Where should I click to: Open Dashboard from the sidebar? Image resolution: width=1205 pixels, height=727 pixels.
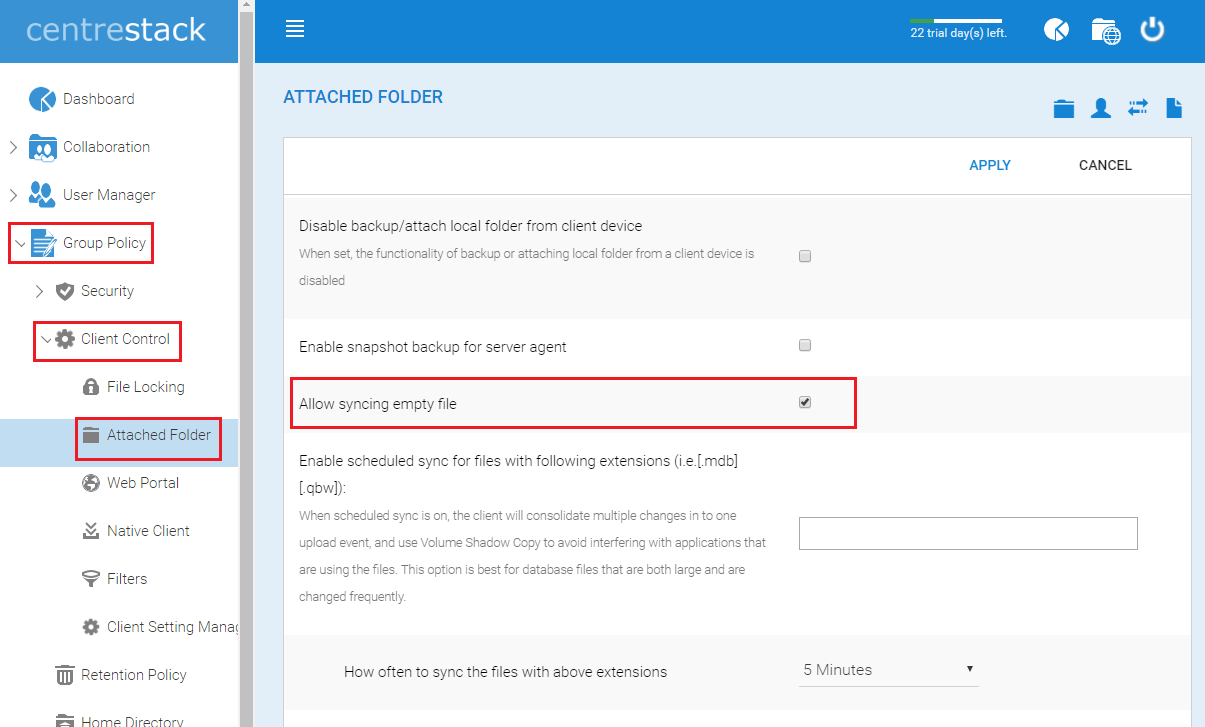click(98, 99)
